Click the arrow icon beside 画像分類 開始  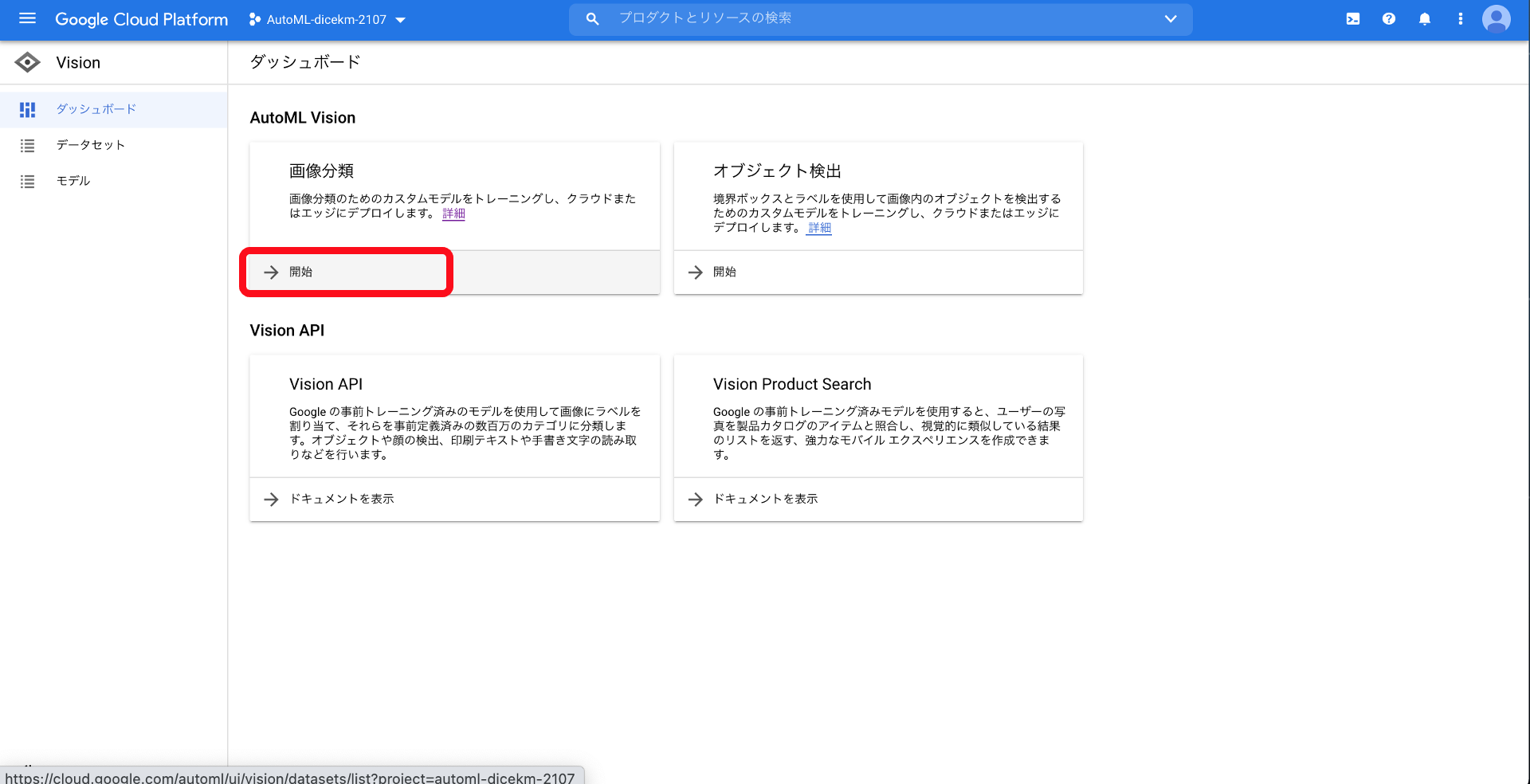tap(271, 272)
